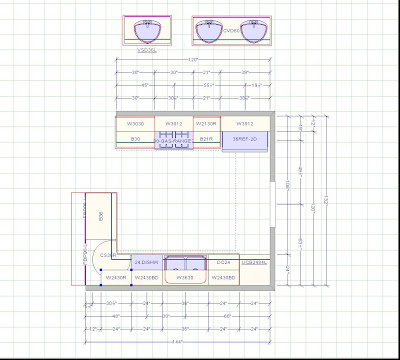Click the 144" overall bottom dimension
The height and width of the screenshot is (360, 400).
tap(177, 342)
